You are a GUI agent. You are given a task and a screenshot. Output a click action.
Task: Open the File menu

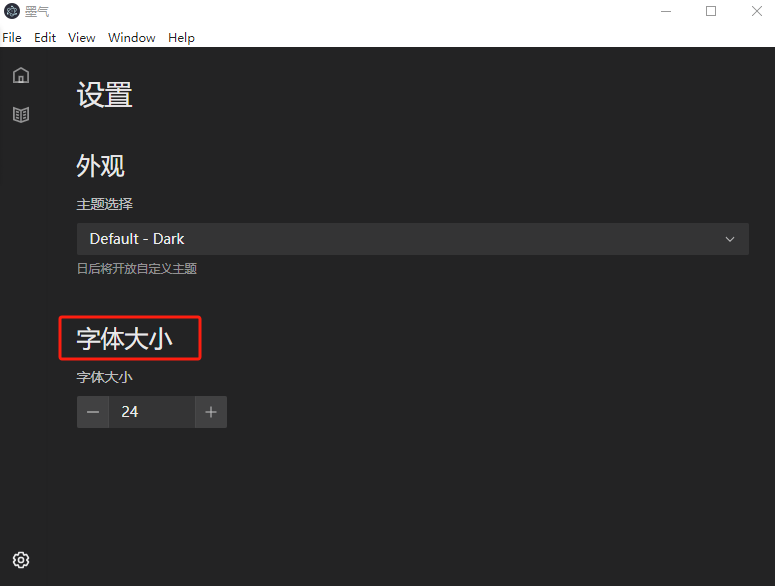12,38
